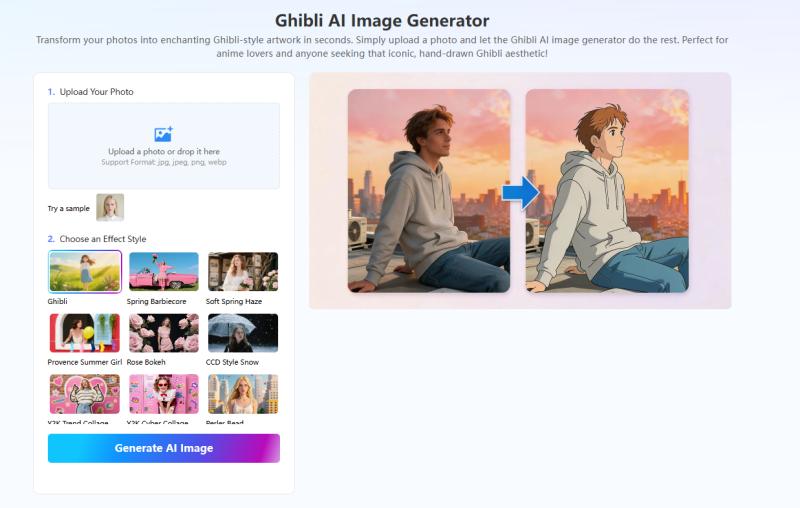Click the Rose Bokeh label text
The image size is (800, 508).
coord(146,362)
